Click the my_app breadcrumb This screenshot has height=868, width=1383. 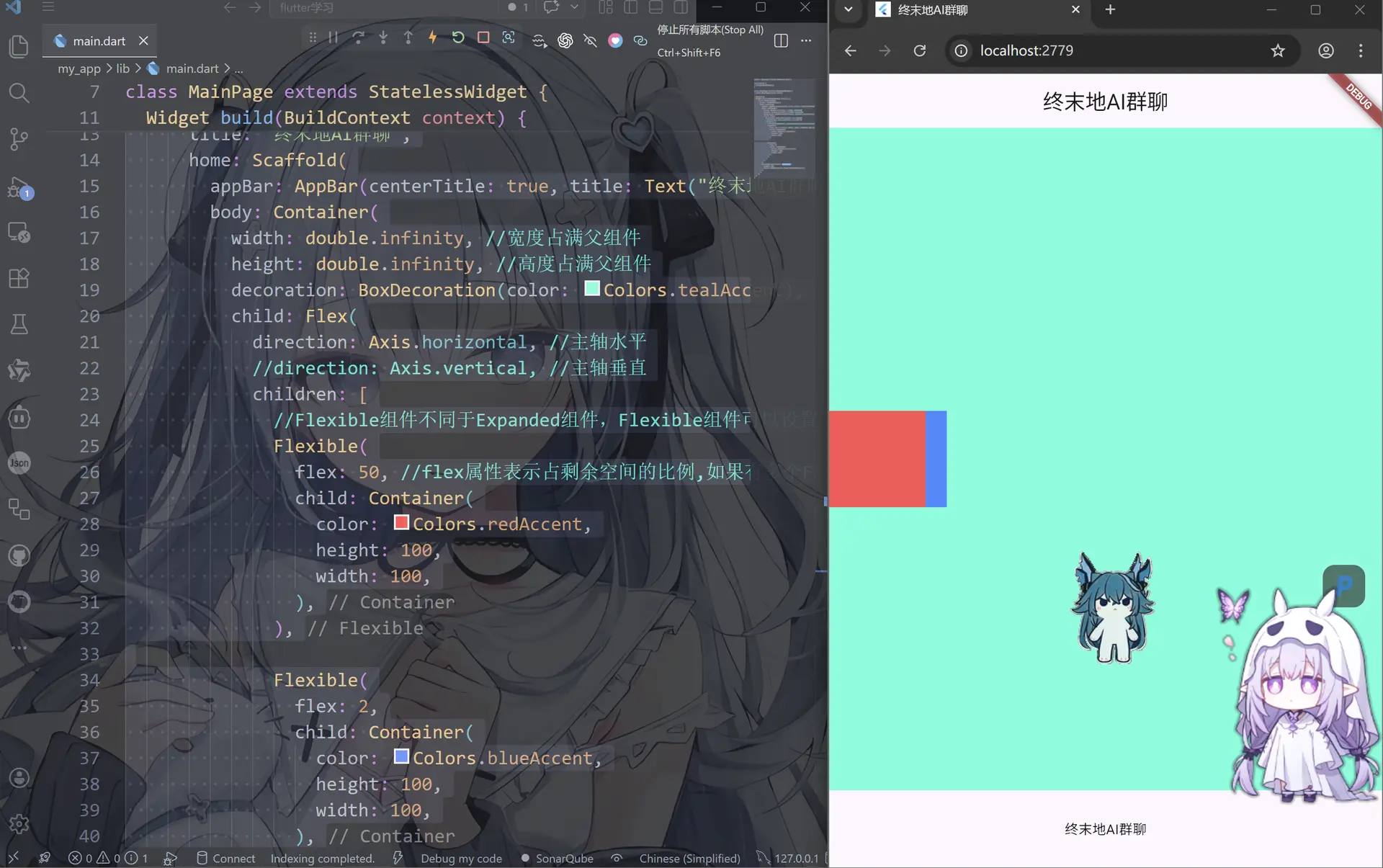click(79, 68)
